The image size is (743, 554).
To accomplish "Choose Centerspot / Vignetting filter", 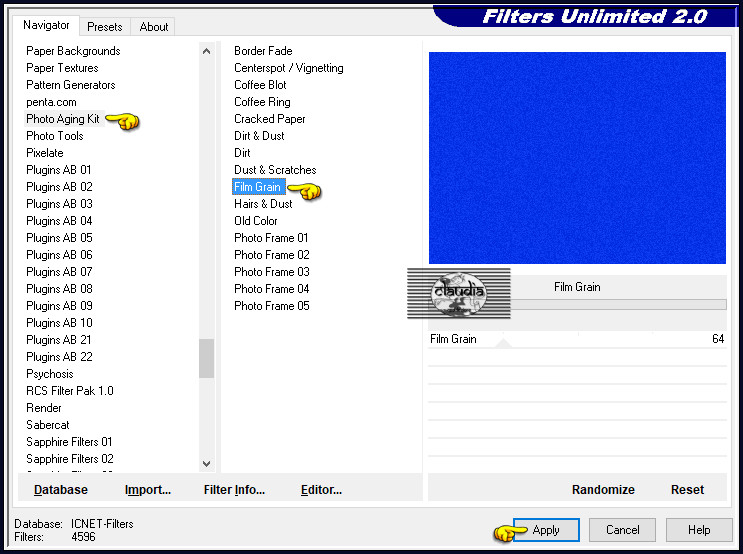I will click(x=289, y=68).
